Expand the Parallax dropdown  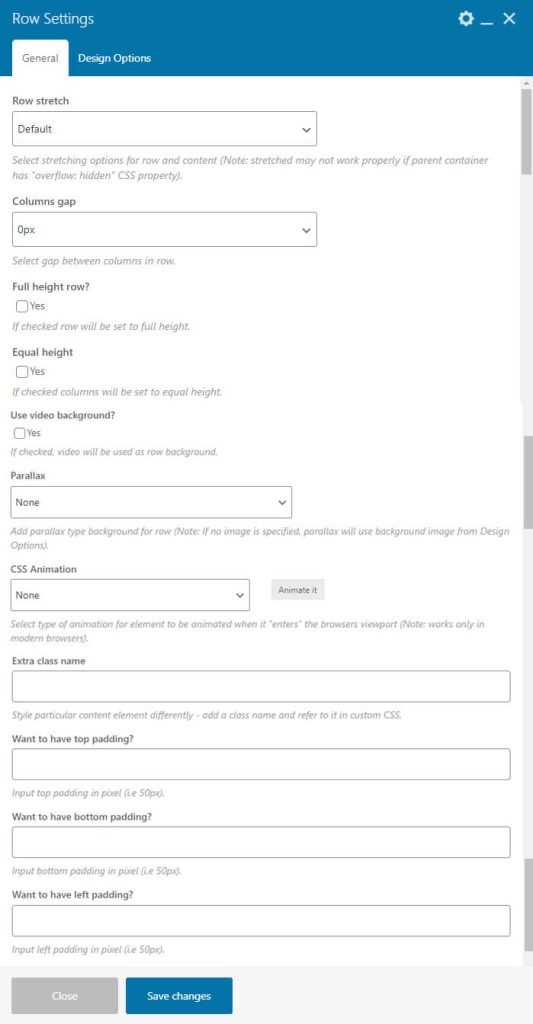pyautogui.click(x=152, y=502)
